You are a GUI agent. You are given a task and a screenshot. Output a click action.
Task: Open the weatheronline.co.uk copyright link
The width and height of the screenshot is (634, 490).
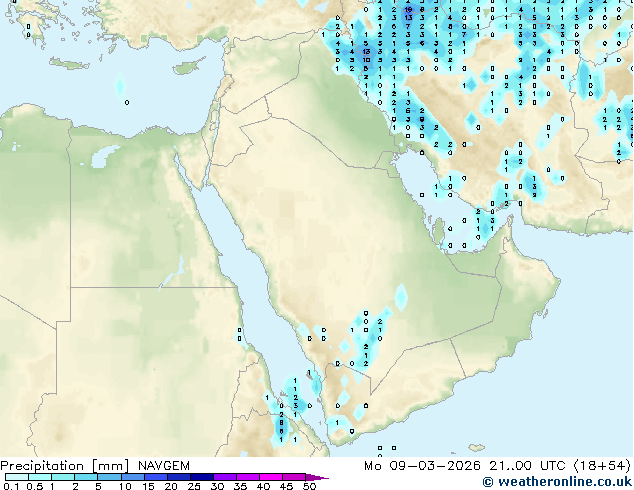coord(557,482)
